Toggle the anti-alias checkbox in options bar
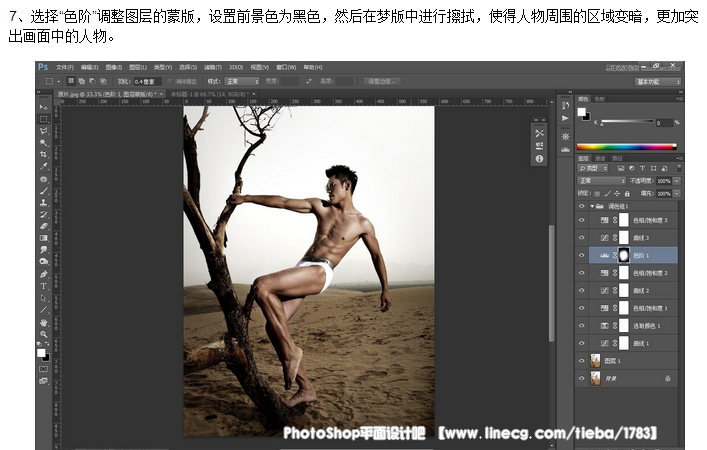This screenshot has width=707, height=450. 170,82
